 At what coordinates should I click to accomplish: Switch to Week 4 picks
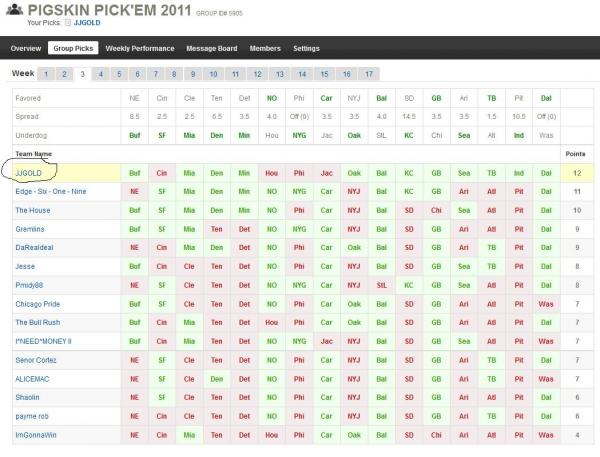(x=101, y=74)
